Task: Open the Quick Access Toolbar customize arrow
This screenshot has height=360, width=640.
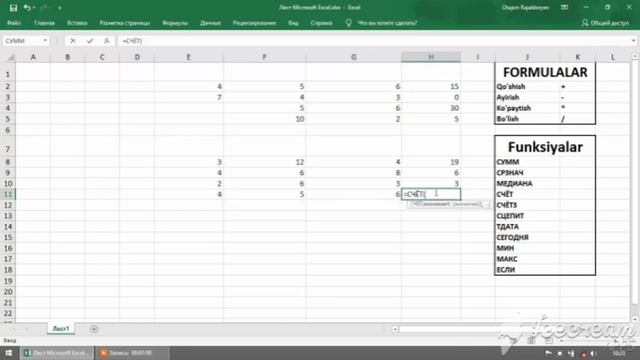Action: point(60,8)
